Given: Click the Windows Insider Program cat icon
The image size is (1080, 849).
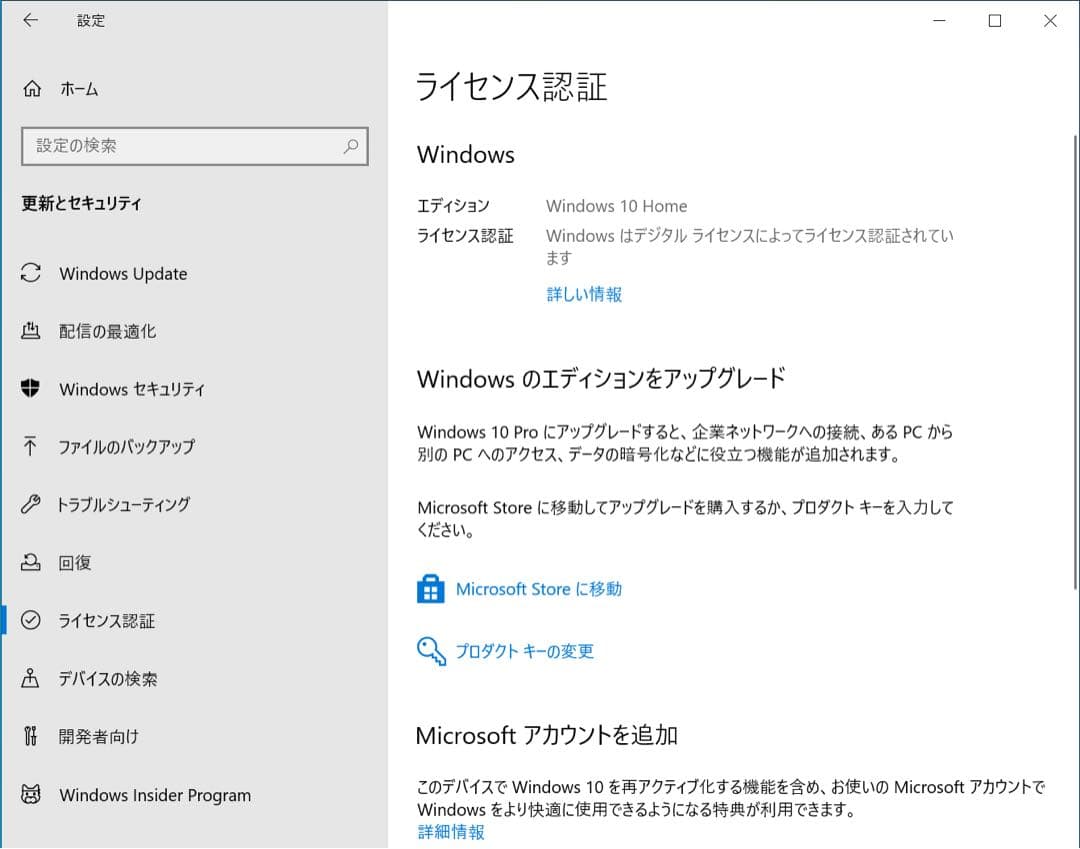Looking at the screenshot, I should point(31,795).
